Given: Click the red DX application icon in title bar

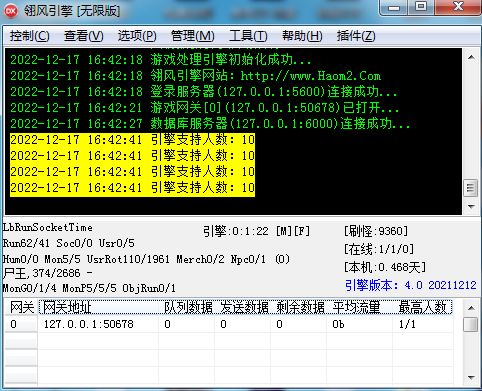Looking at the screenshot, I should point(11,10).
